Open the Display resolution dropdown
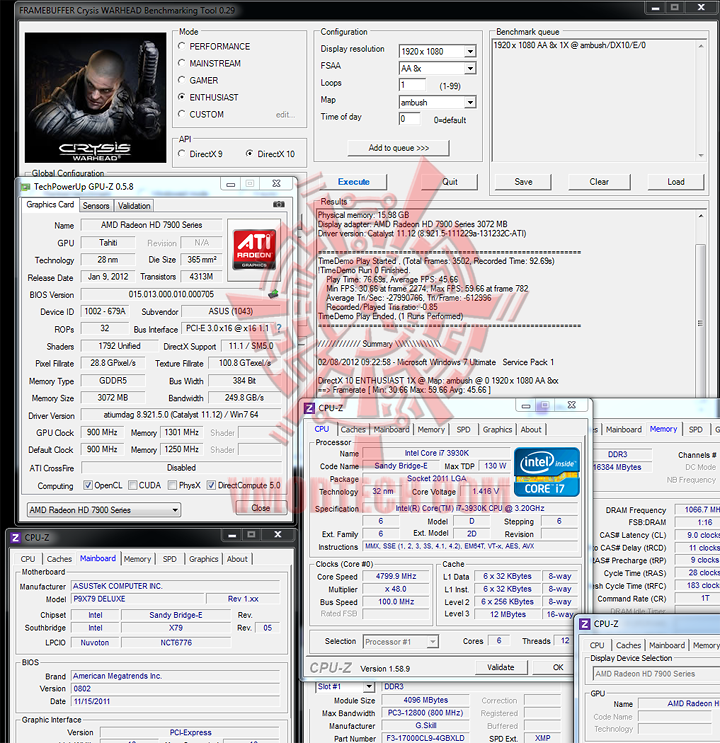Screen dimensions: 720x743 [470, 51]
